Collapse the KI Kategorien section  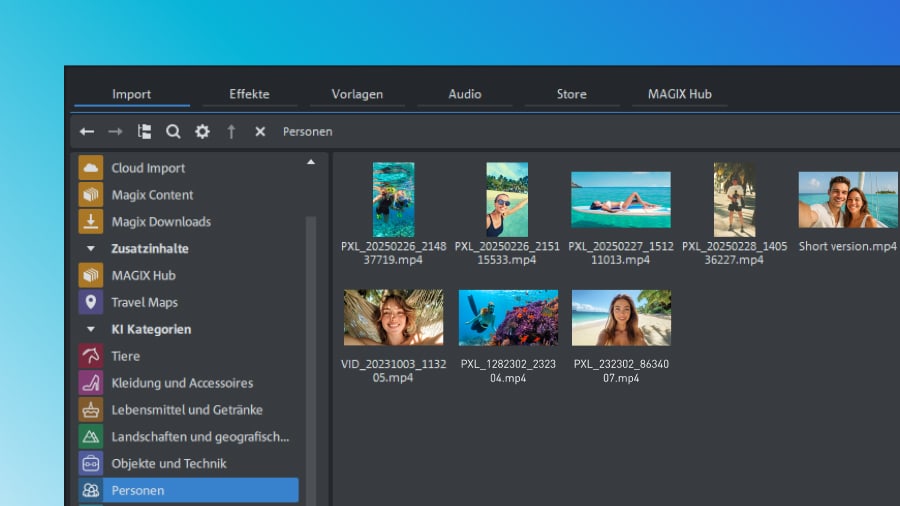[x=91, y=329]
